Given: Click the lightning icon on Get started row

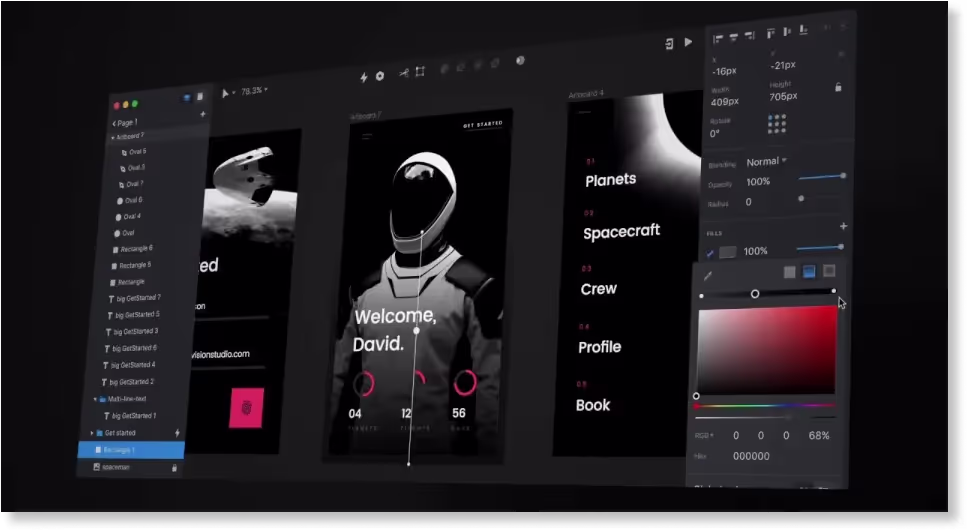Looking at the screenshot, I should click(177, 433).
